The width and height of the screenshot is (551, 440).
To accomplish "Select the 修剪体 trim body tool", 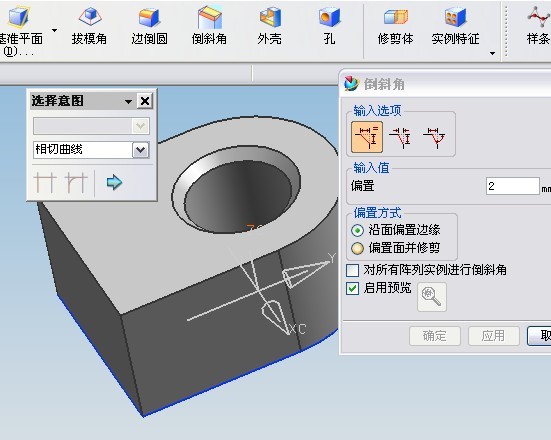I will tap(396, 27).
